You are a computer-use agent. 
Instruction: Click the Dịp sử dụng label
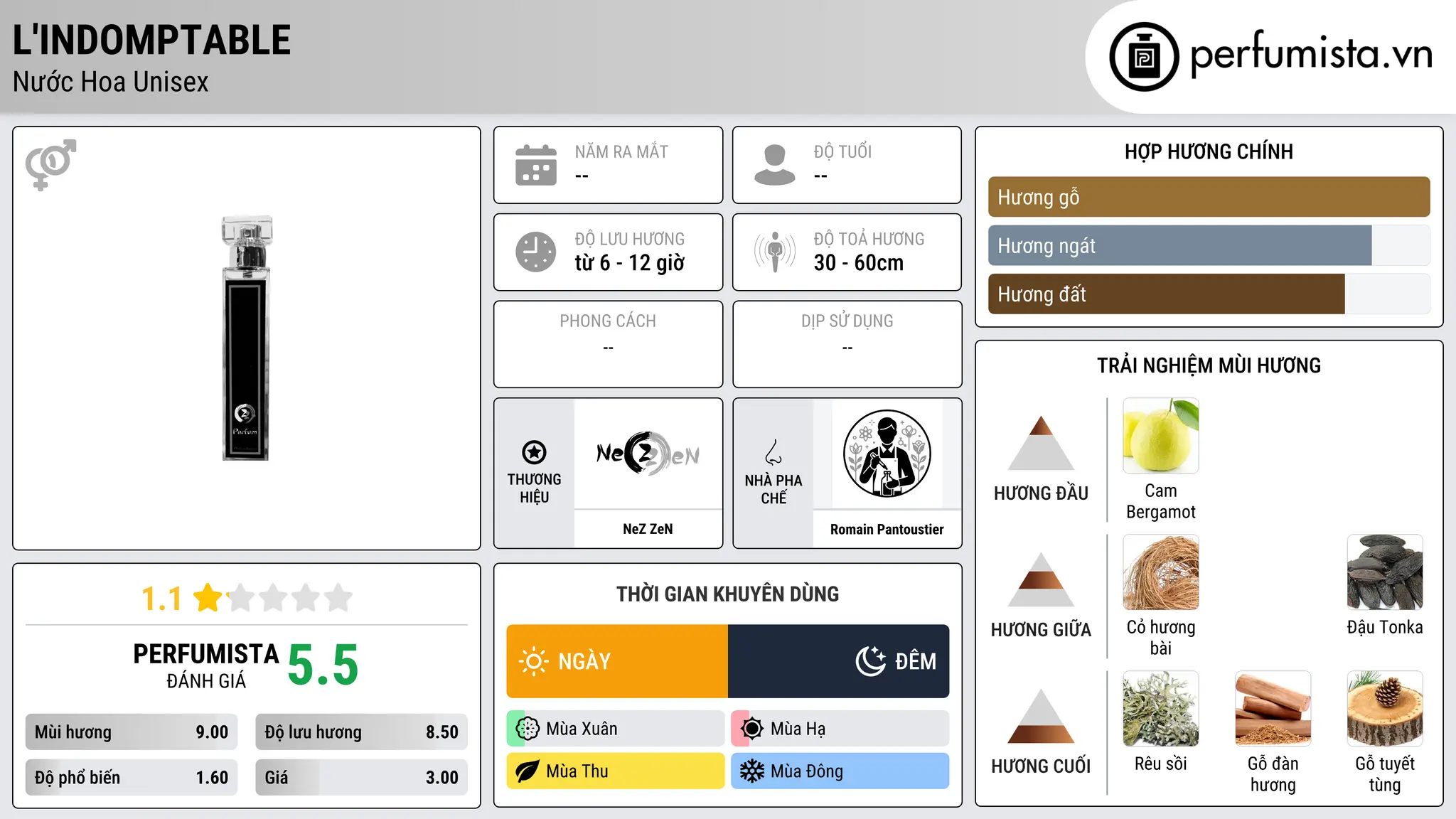coord(847,321)
